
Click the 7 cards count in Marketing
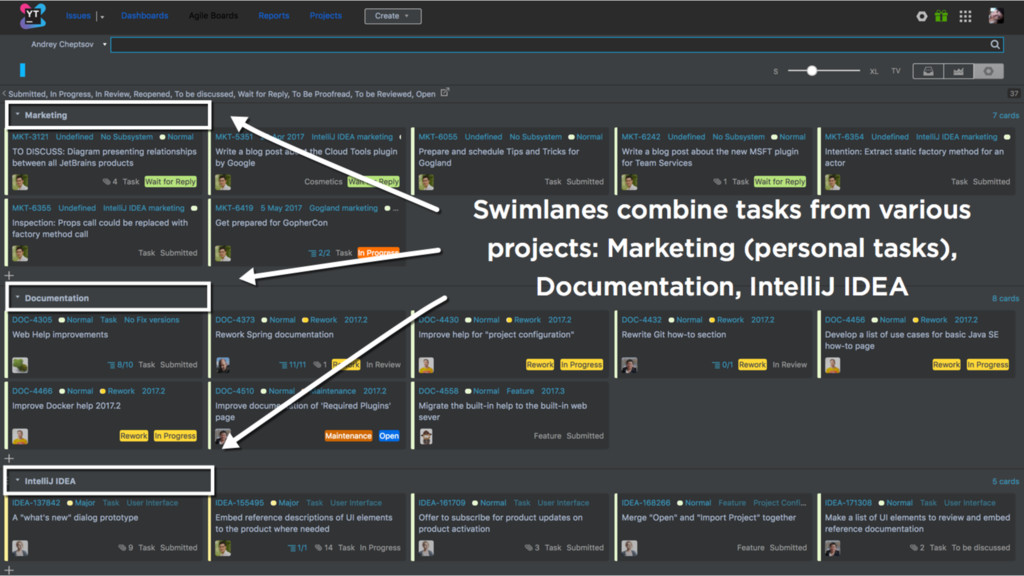(1006, 115)
